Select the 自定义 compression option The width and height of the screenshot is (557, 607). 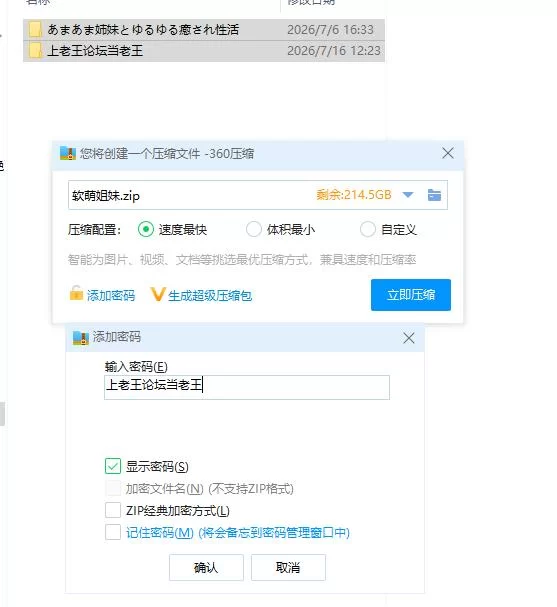[367, 230]
